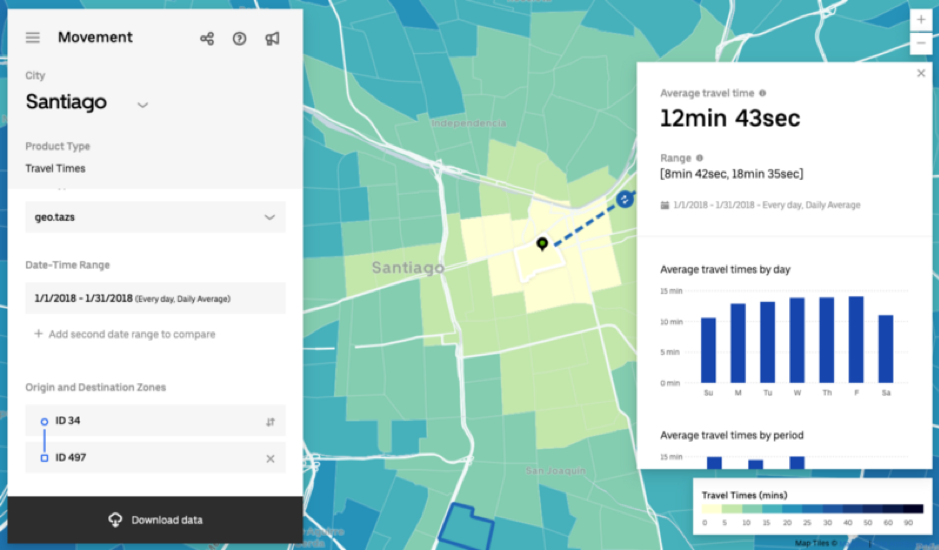
Task: Click the Download data button
Action: pos(155,520)
